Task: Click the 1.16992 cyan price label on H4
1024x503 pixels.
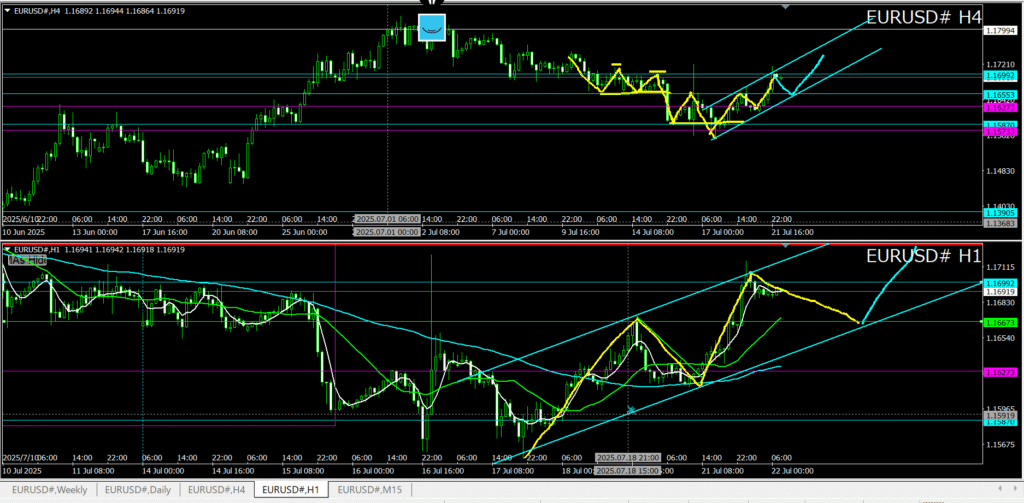Action: point(1001,75)
